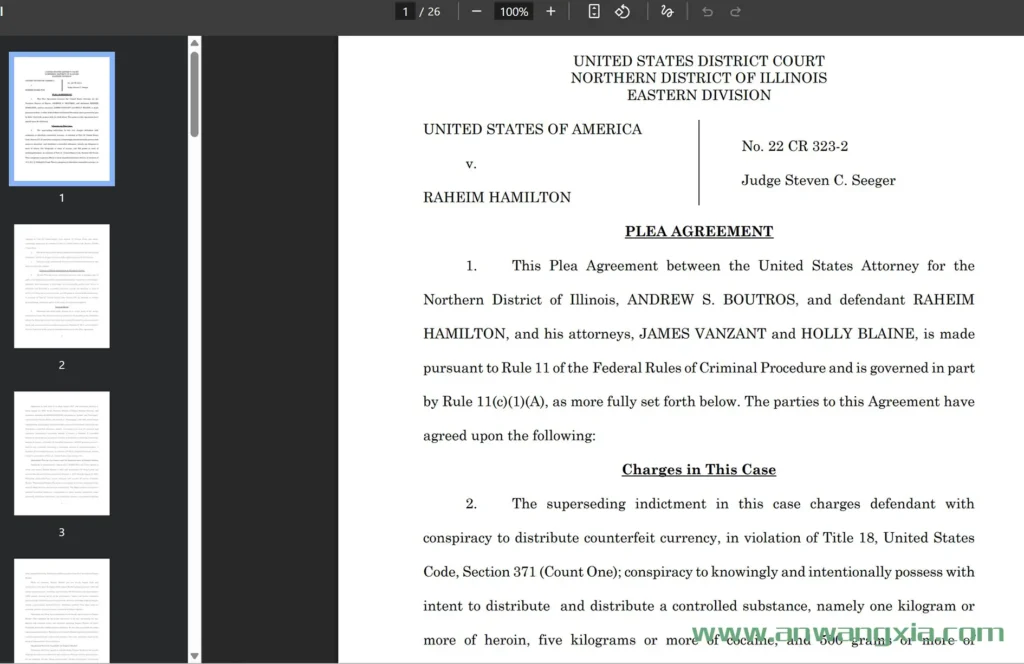Click the zoom out minus button
The width and height of the screenshot is (1024, 664).
(476, 12)
